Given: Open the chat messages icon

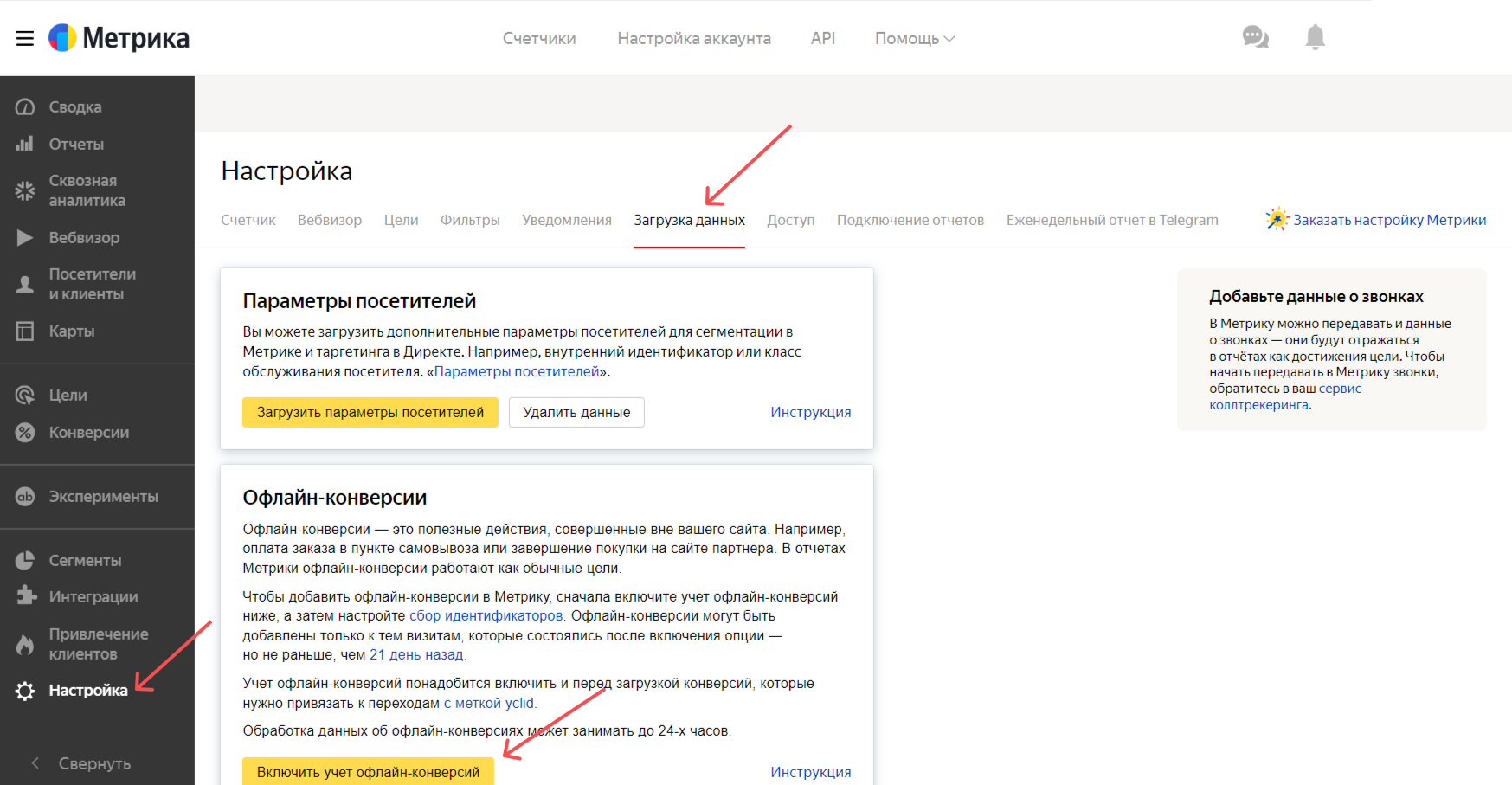Looking at the screenshot, I should 1255,37.
